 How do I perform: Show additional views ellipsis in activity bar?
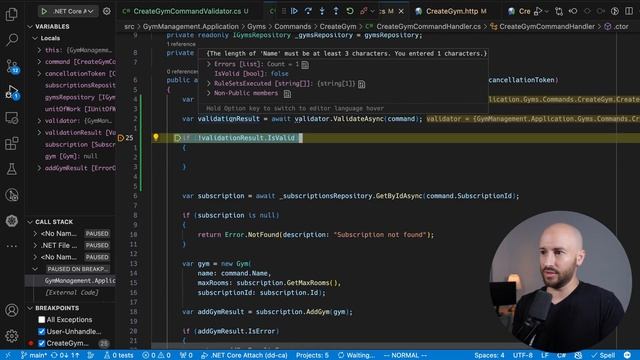pyautogui.click(x=11, y=246)
